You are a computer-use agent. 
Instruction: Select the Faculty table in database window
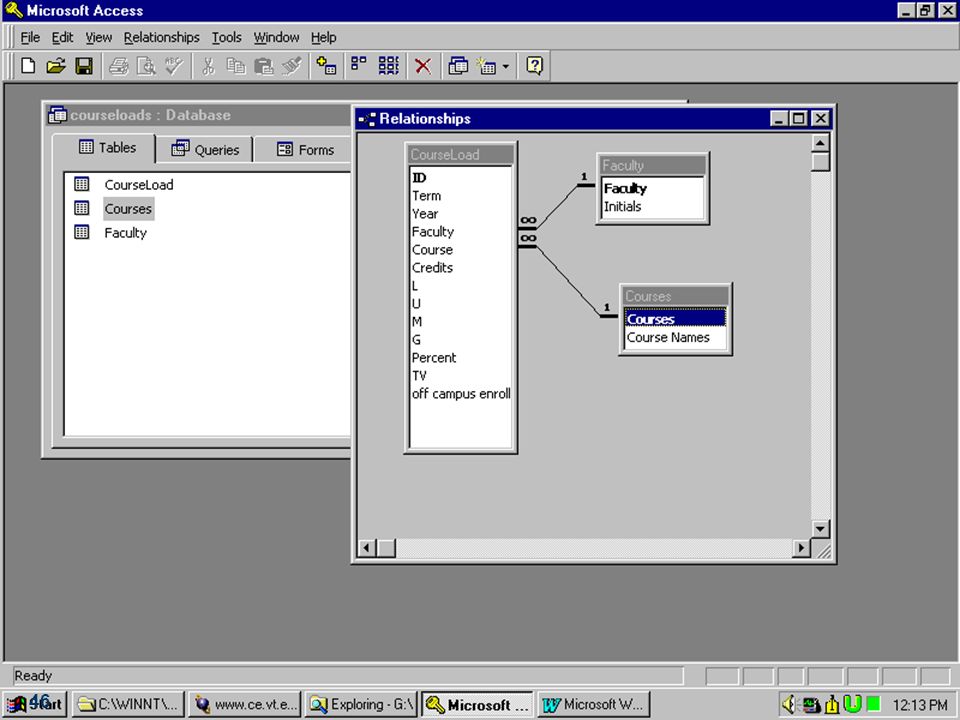coord(126,233)
